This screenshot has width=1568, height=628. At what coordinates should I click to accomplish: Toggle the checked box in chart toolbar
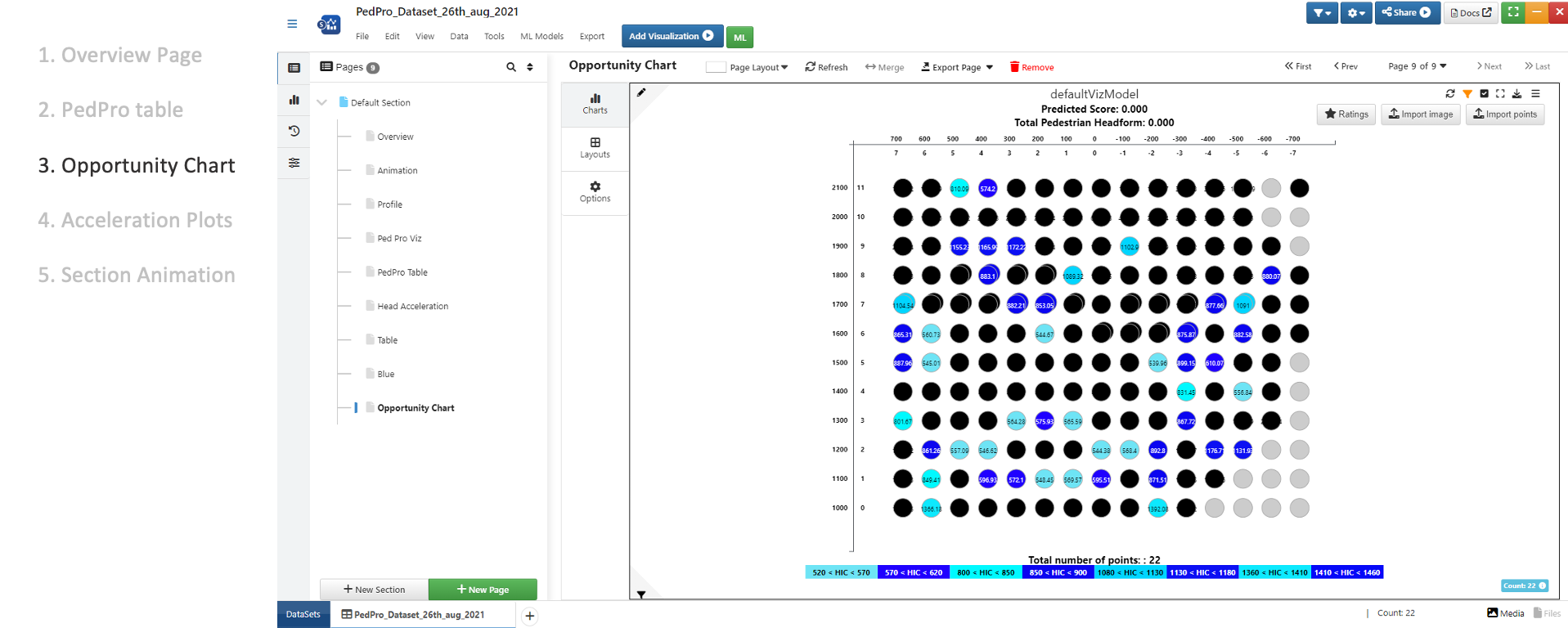coord(1485,94)
